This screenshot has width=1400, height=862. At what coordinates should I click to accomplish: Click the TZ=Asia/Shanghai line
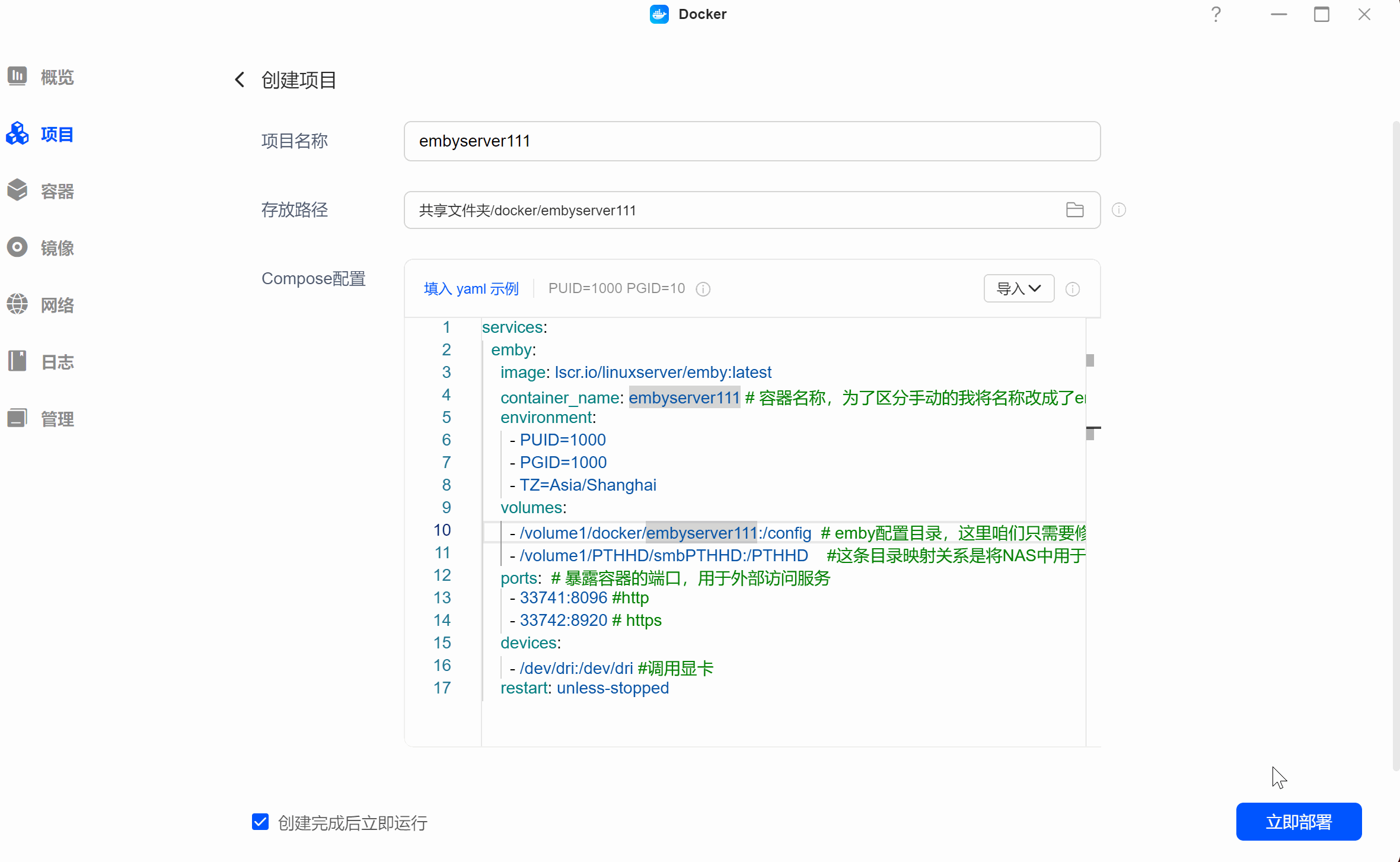point(588,485)
